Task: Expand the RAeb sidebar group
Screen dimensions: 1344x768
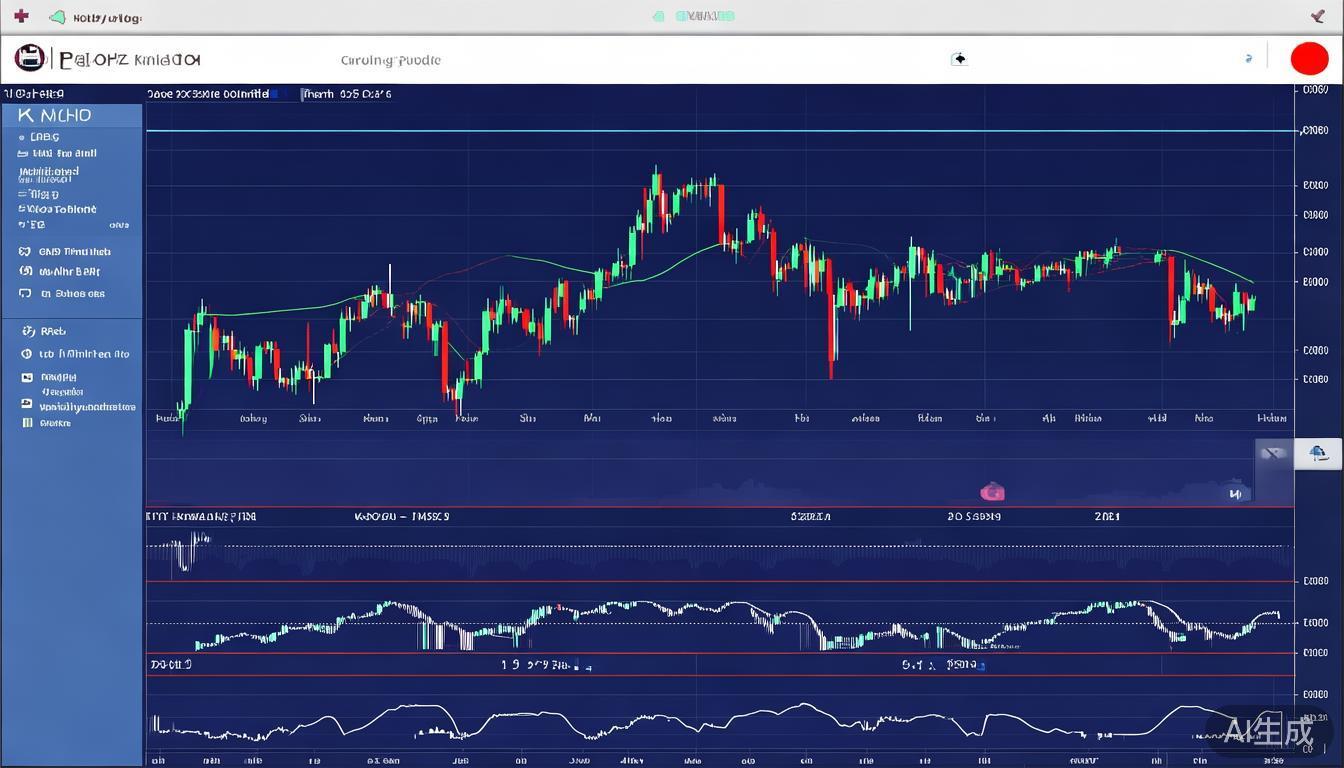Action: [28, 331]
